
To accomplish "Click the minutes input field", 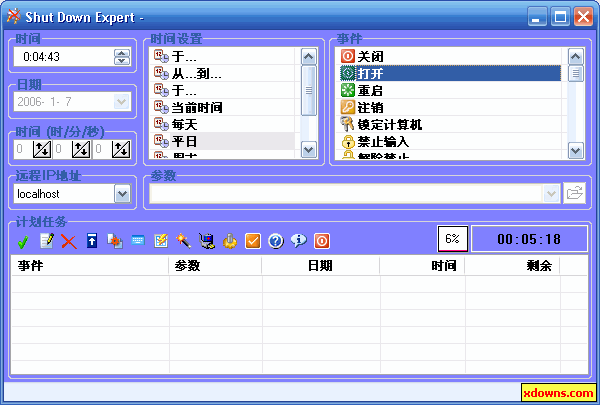I will [x=63, y=149].
